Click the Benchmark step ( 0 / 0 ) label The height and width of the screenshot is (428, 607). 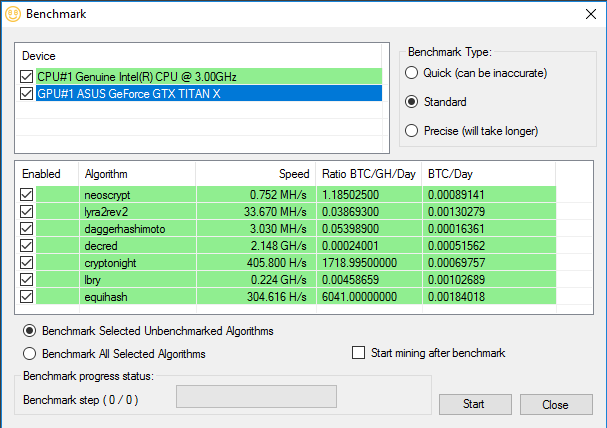tap(81, 400)
